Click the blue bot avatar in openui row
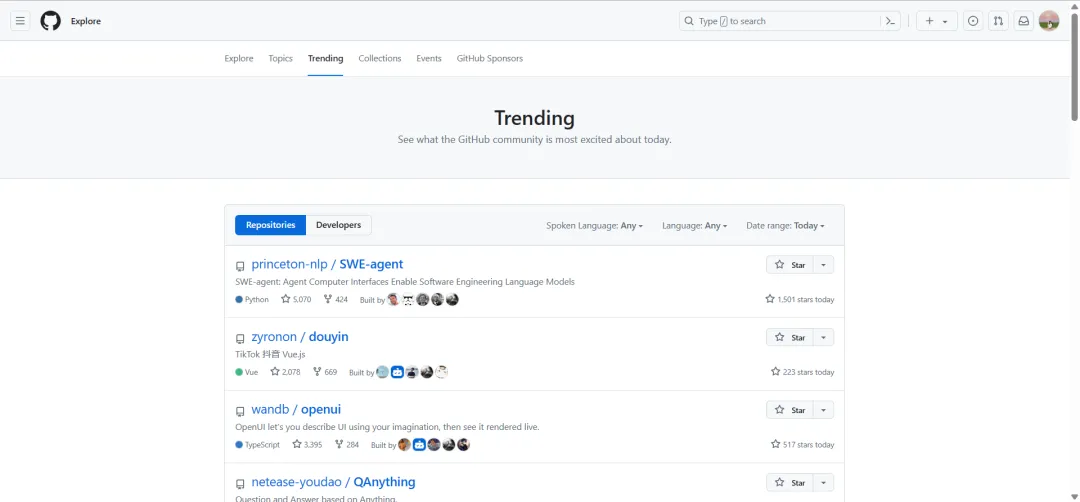Screen dimensions: 1080x502 click(419, 445)
